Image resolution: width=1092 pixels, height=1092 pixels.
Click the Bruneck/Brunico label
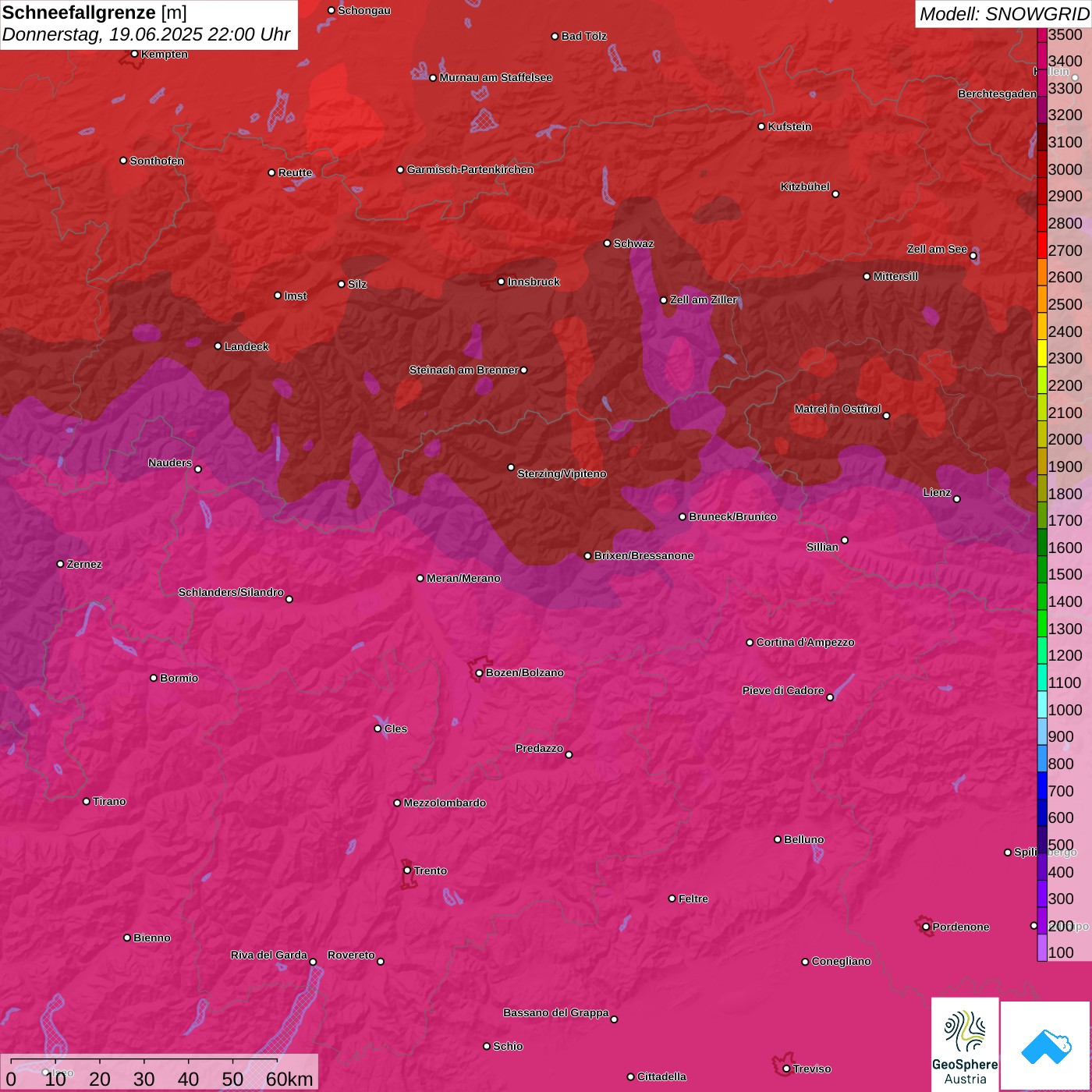click(x=732, y=516)
